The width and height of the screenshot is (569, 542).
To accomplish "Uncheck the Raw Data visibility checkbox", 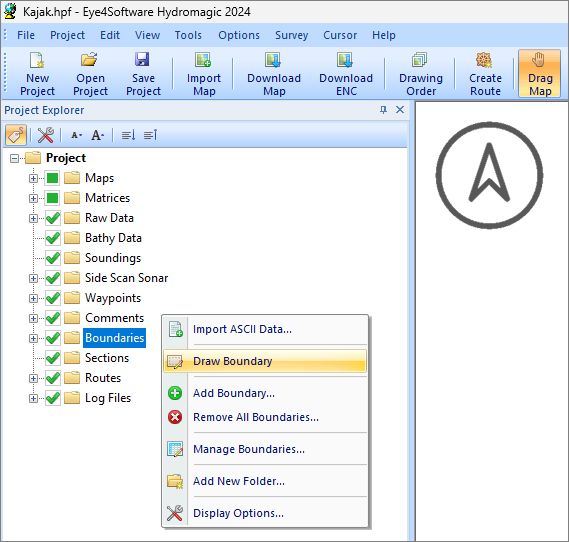I will (53, 218).
